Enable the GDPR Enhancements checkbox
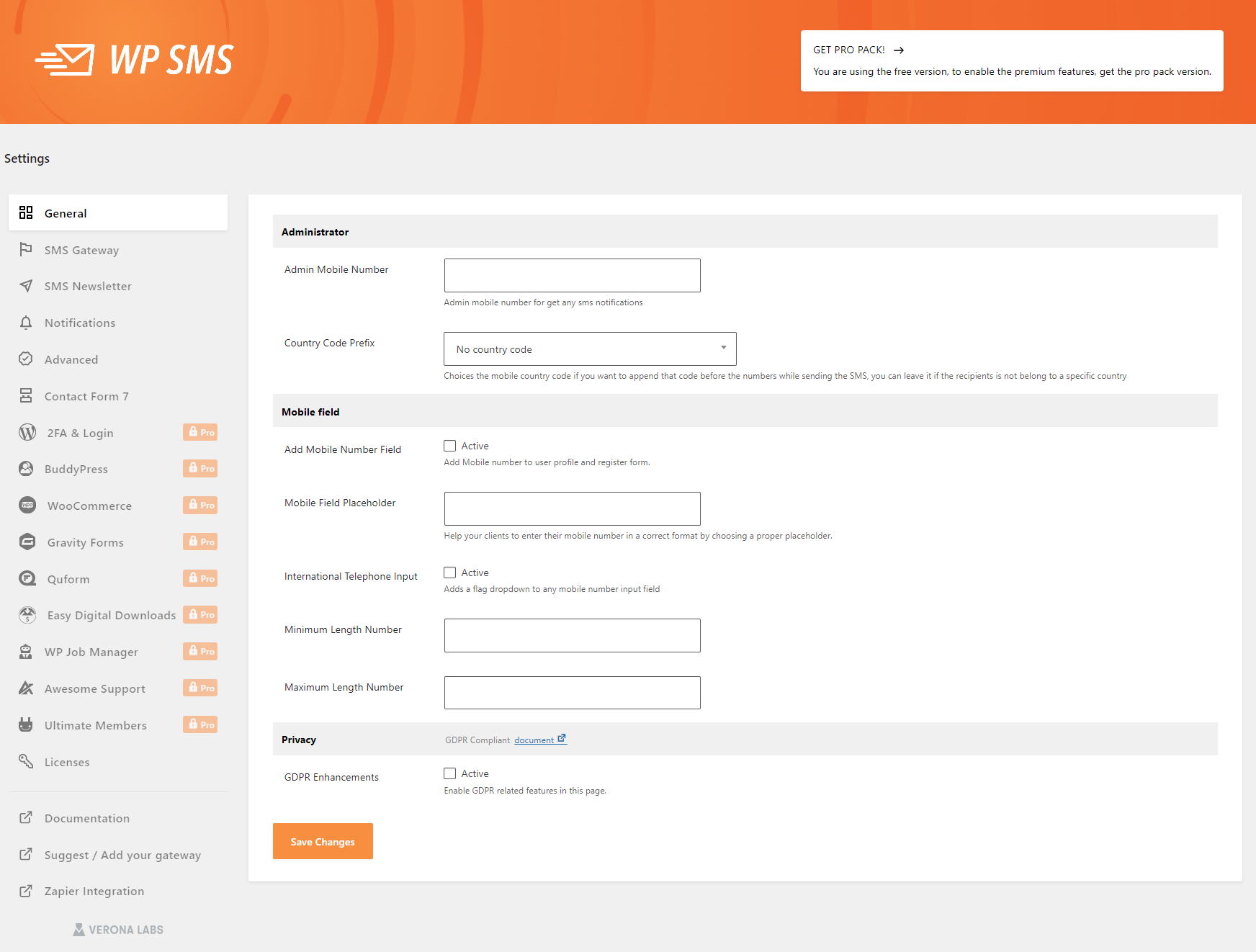The height and width of the screenshot is (952, 1256). [450, 773]
